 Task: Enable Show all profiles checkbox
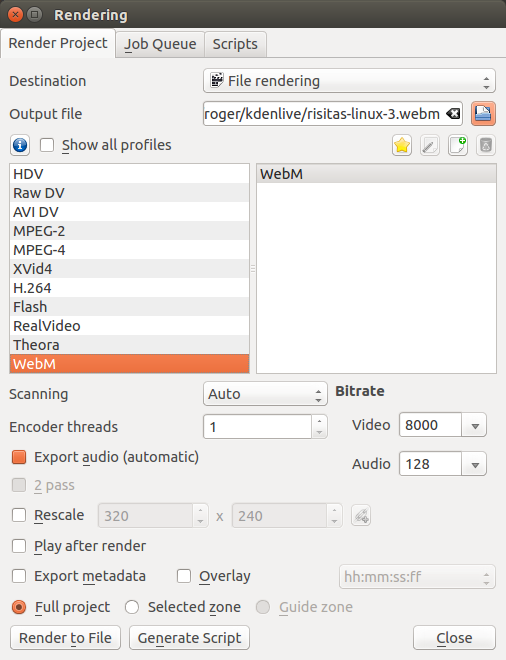(47, 145)
